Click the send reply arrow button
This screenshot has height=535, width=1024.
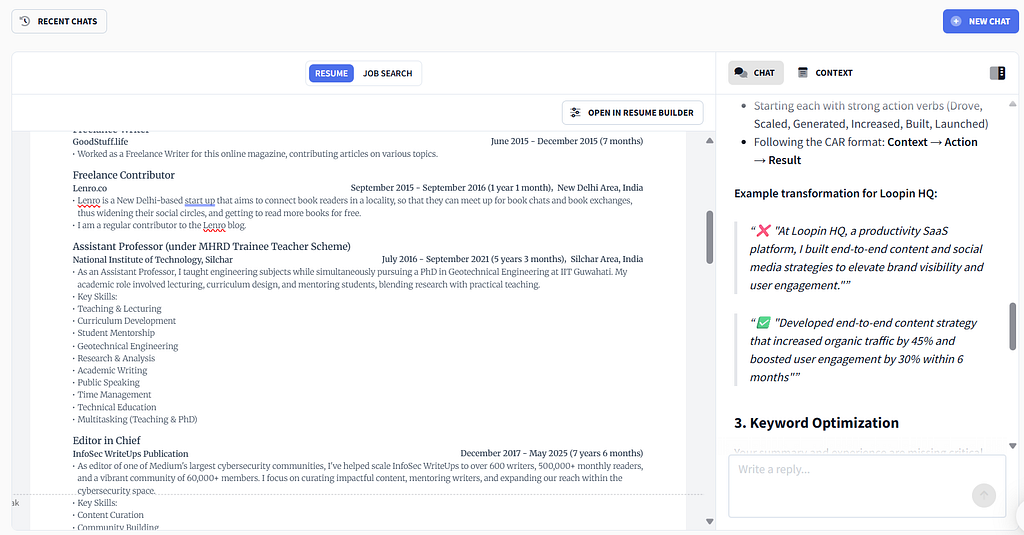(x=984, y=495)
